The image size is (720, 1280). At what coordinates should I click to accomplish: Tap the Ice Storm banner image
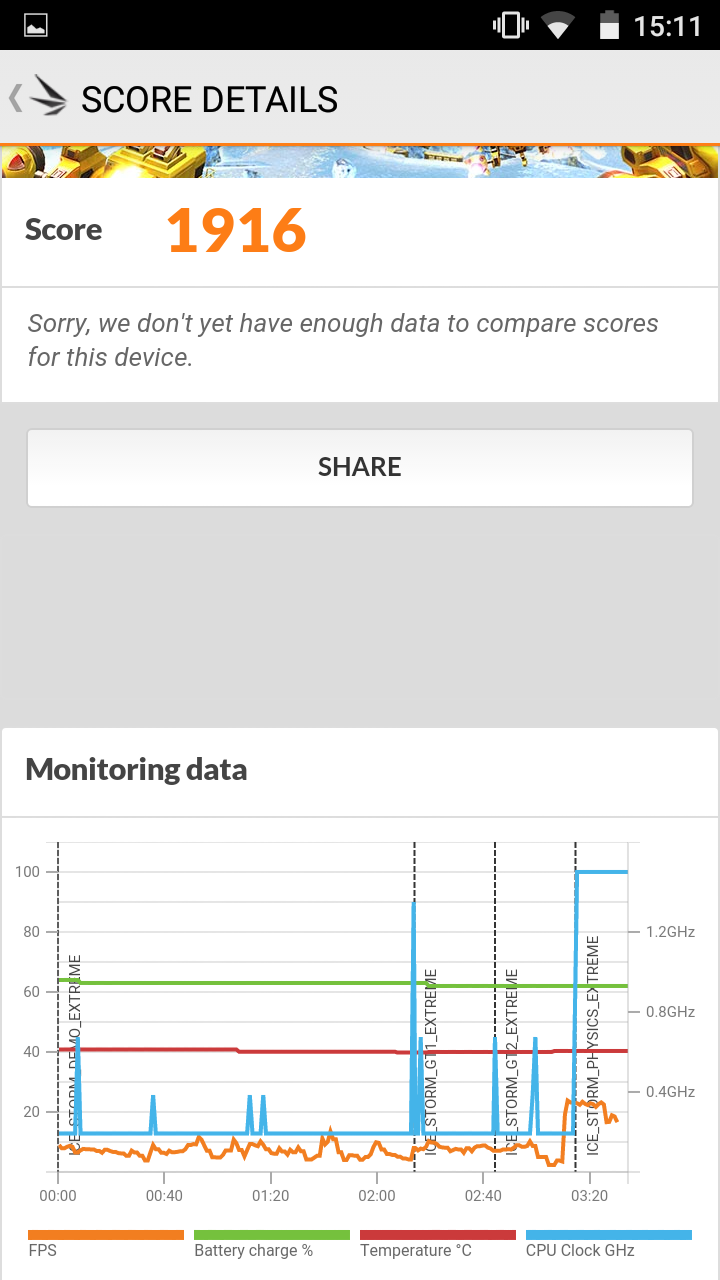[x=360, y=162]
